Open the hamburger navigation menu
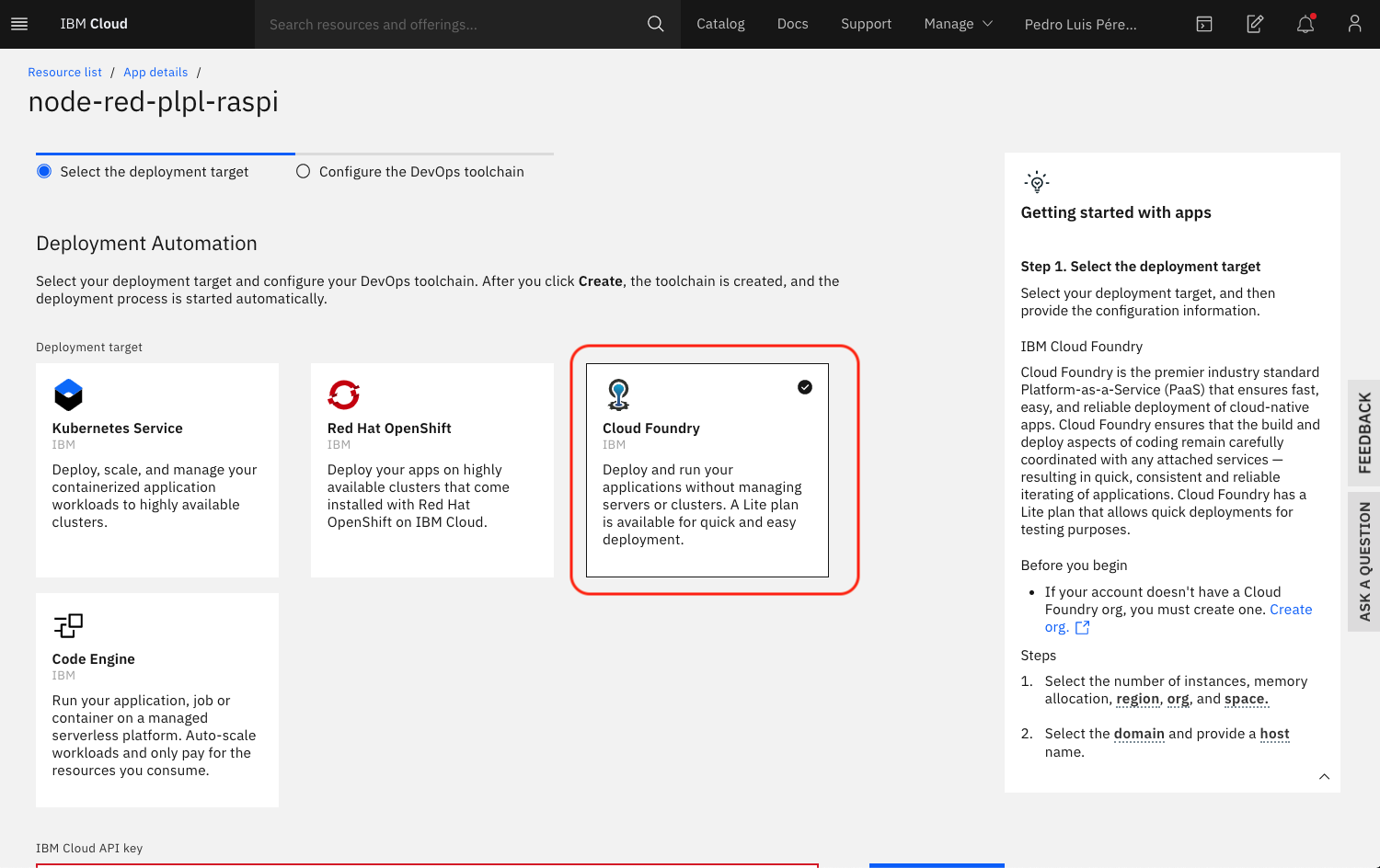Image resolution: width=1380 pixels, height=868 pixels. tap(18, 24)
